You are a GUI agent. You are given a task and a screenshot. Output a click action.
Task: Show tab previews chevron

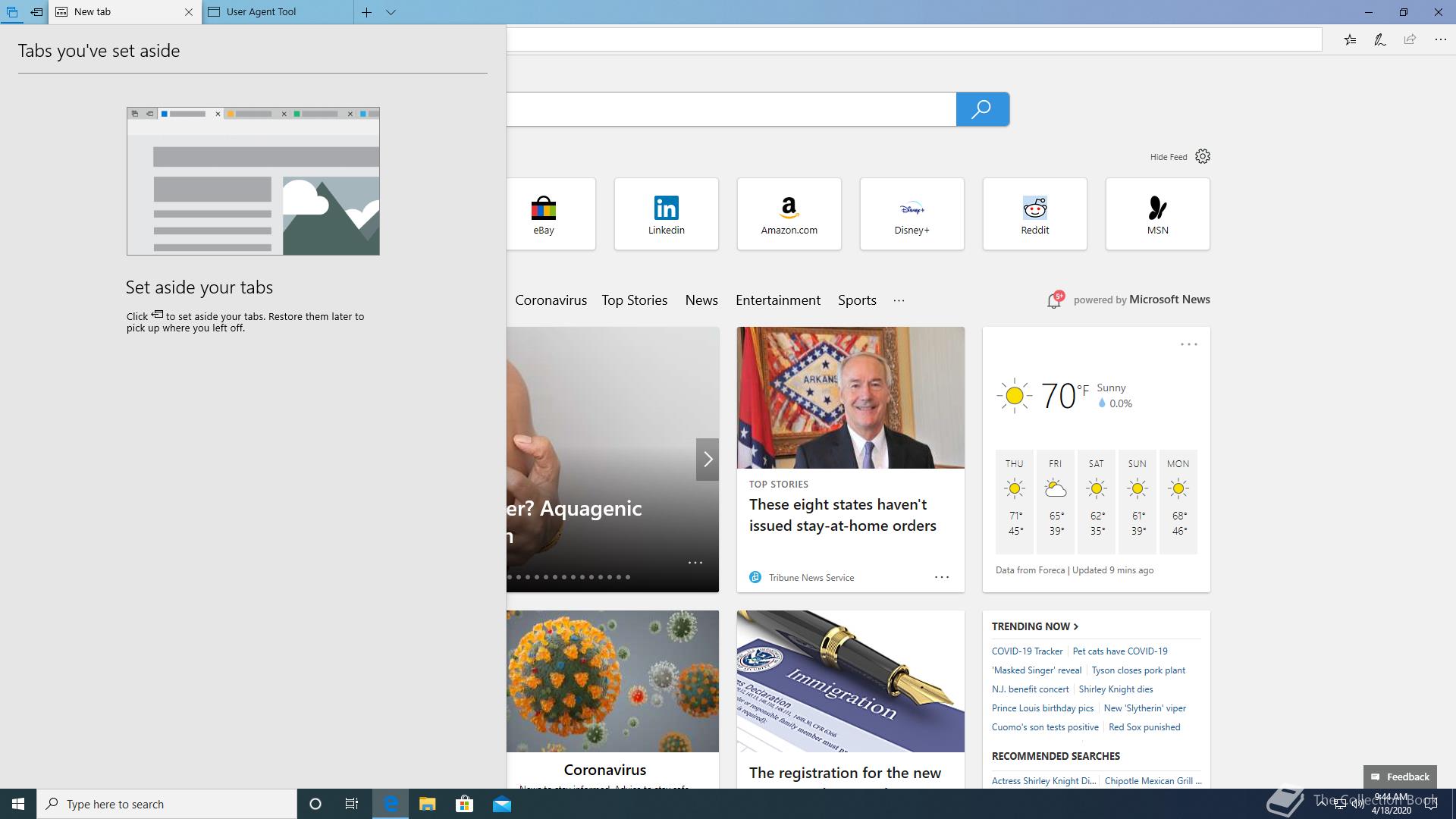391,12
